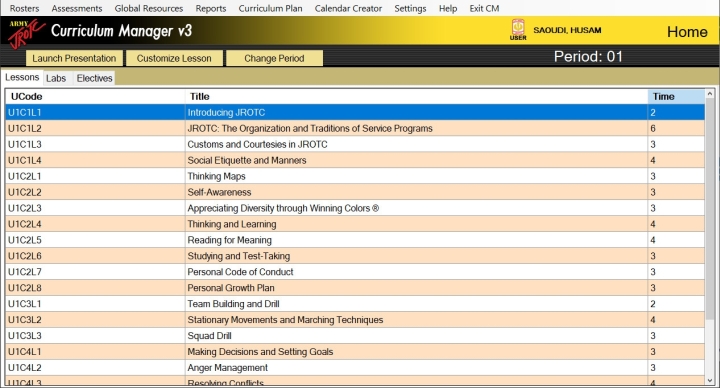Sort by the Title column header
This screenshot has width=720, height=388.
click(416, 96)
